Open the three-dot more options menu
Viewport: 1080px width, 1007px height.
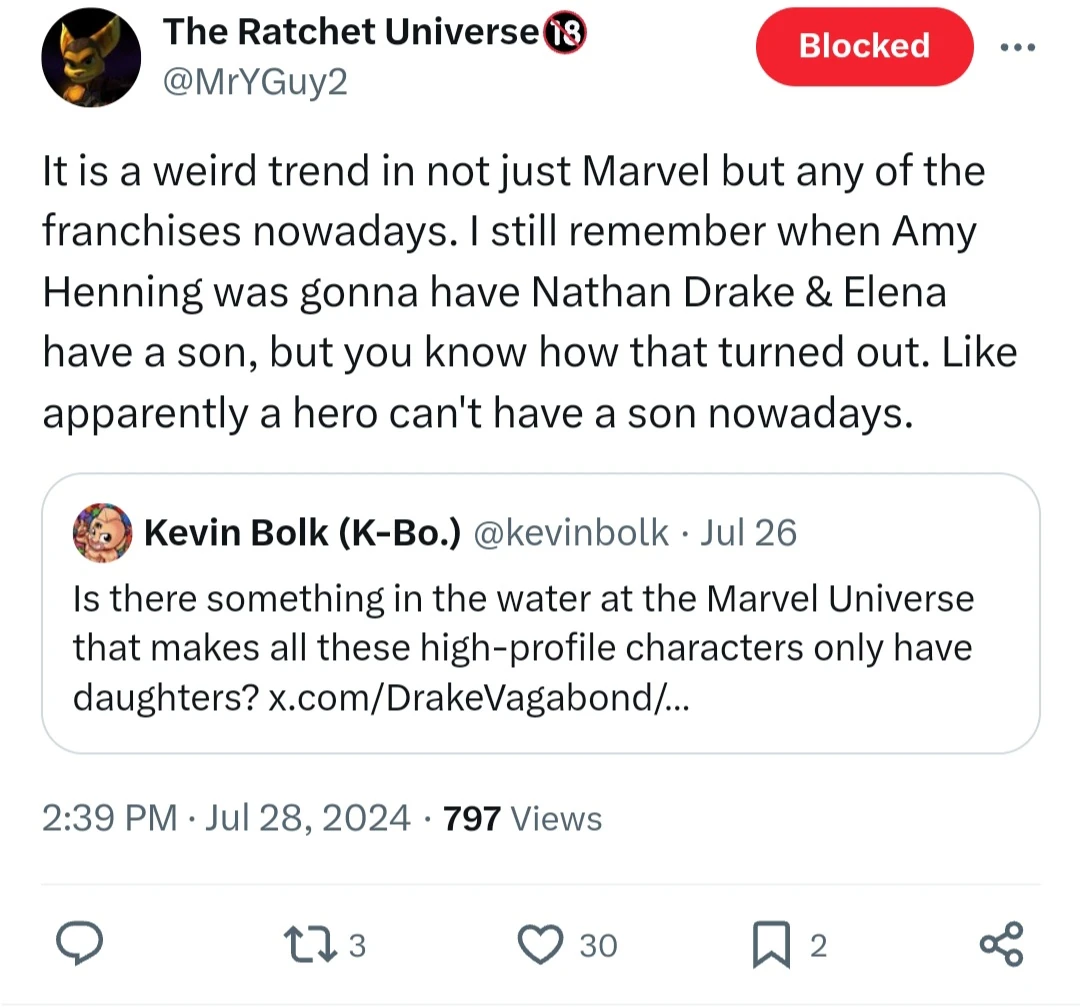pyautogui.click(x=1018, y=46)
